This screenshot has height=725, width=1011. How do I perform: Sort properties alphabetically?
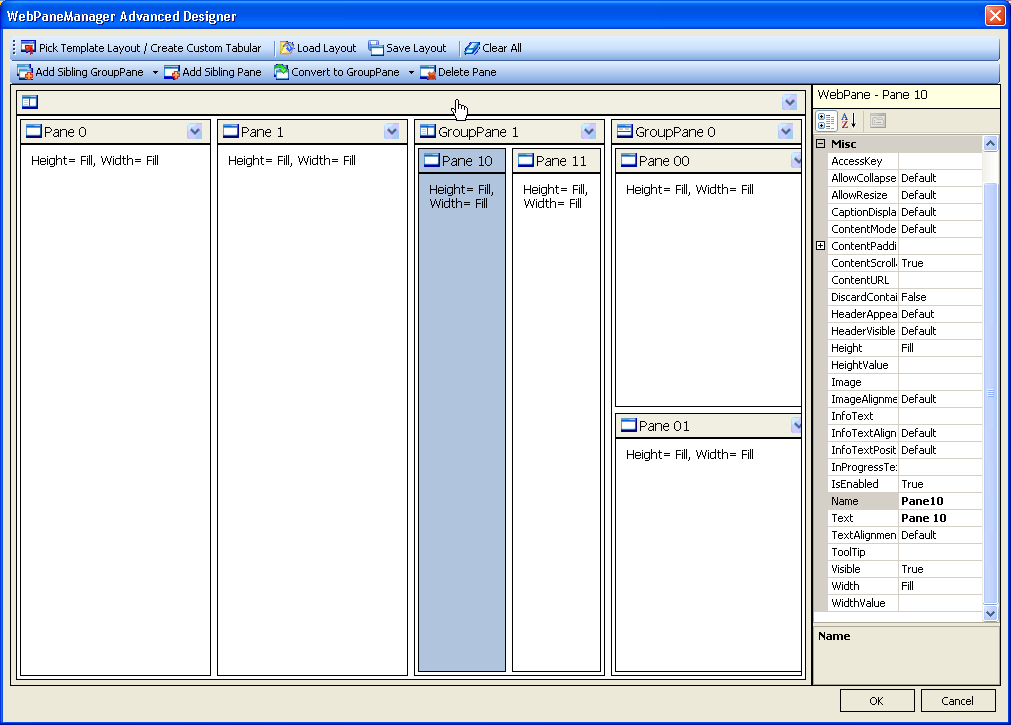(848, 121)
